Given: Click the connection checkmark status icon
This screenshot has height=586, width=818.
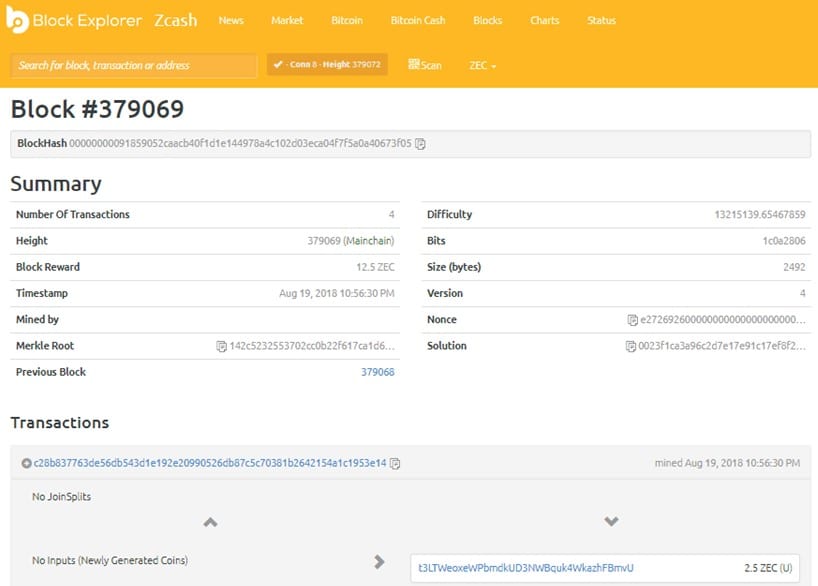Looking at the screenshot, I should point(278,64).
